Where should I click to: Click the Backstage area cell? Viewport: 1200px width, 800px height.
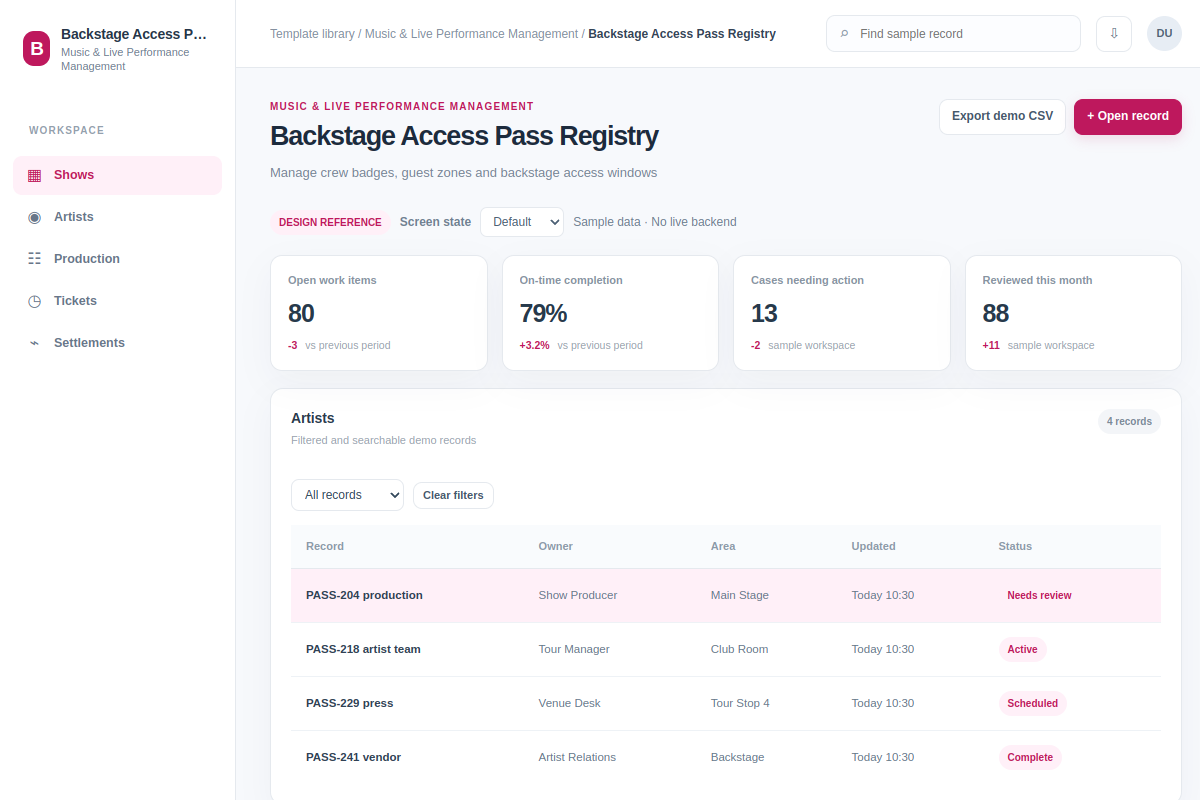tap(738, 757)
